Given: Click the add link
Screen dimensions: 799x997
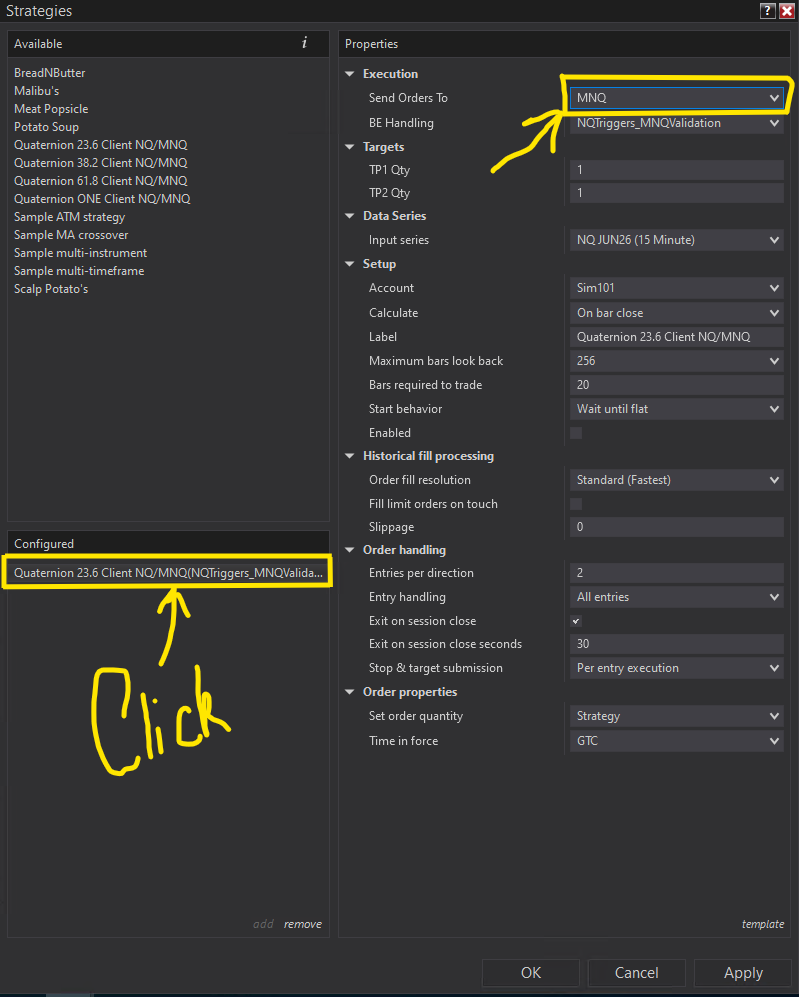Looking at the screenshot, I should (x=263, y=924).
